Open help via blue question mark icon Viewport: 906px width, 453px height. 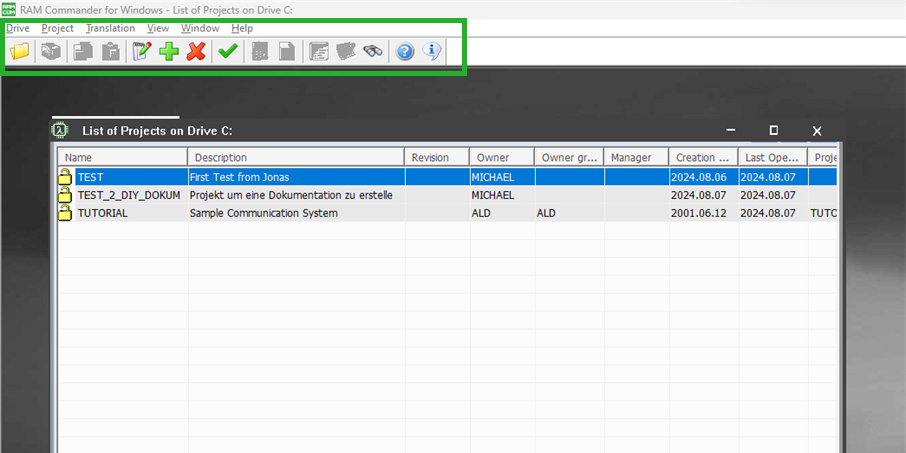pyautogui.click(x=405, y=52)
